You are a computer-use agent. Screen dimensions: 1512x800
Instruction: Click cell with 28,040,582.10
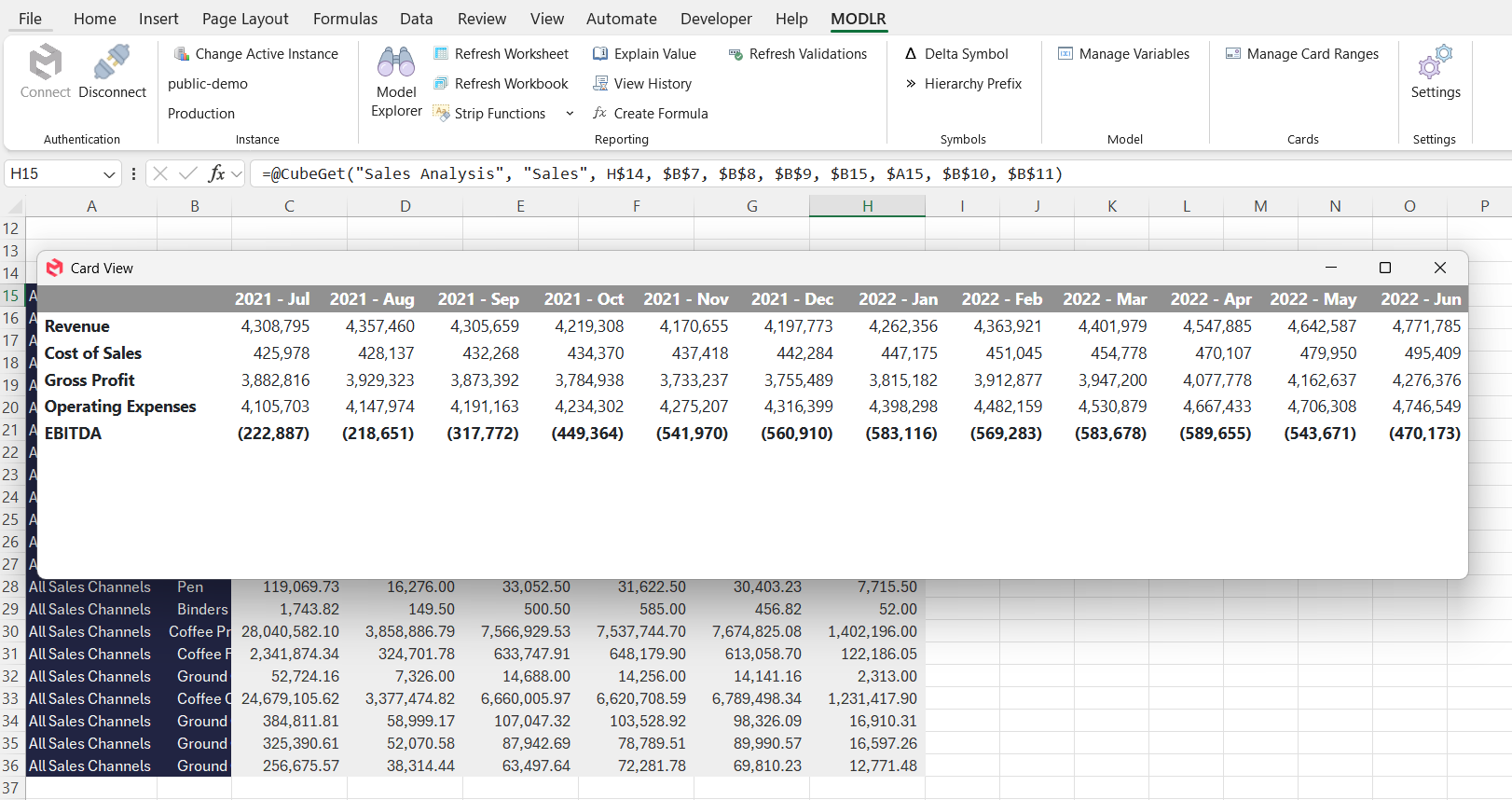pyautogui.click(x=289, y=631)
